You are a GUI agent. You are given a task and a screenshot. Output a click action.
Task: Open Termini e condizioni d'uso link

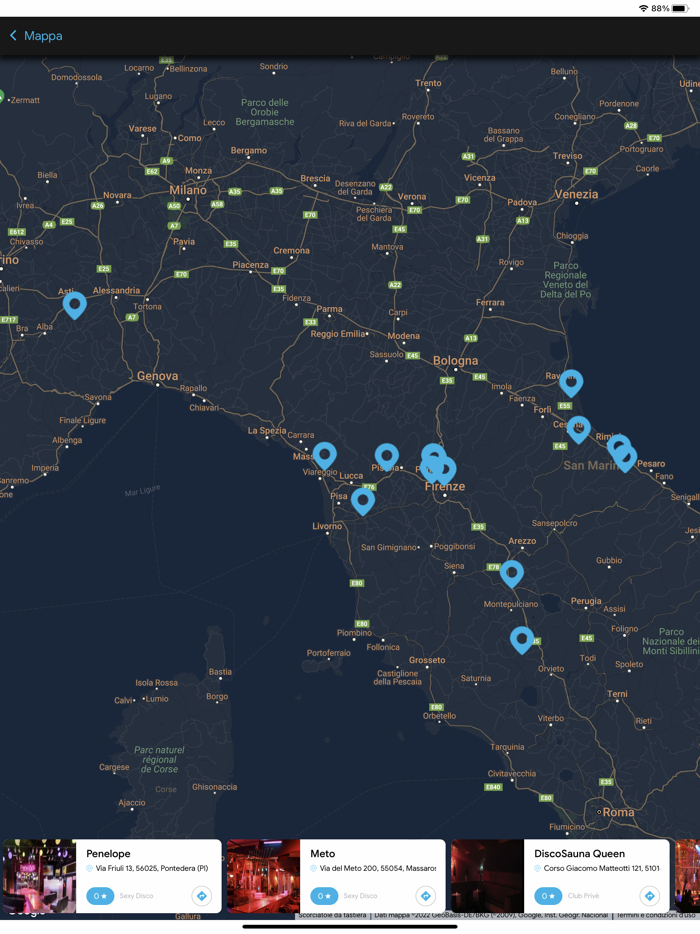[x=655, y=915]
